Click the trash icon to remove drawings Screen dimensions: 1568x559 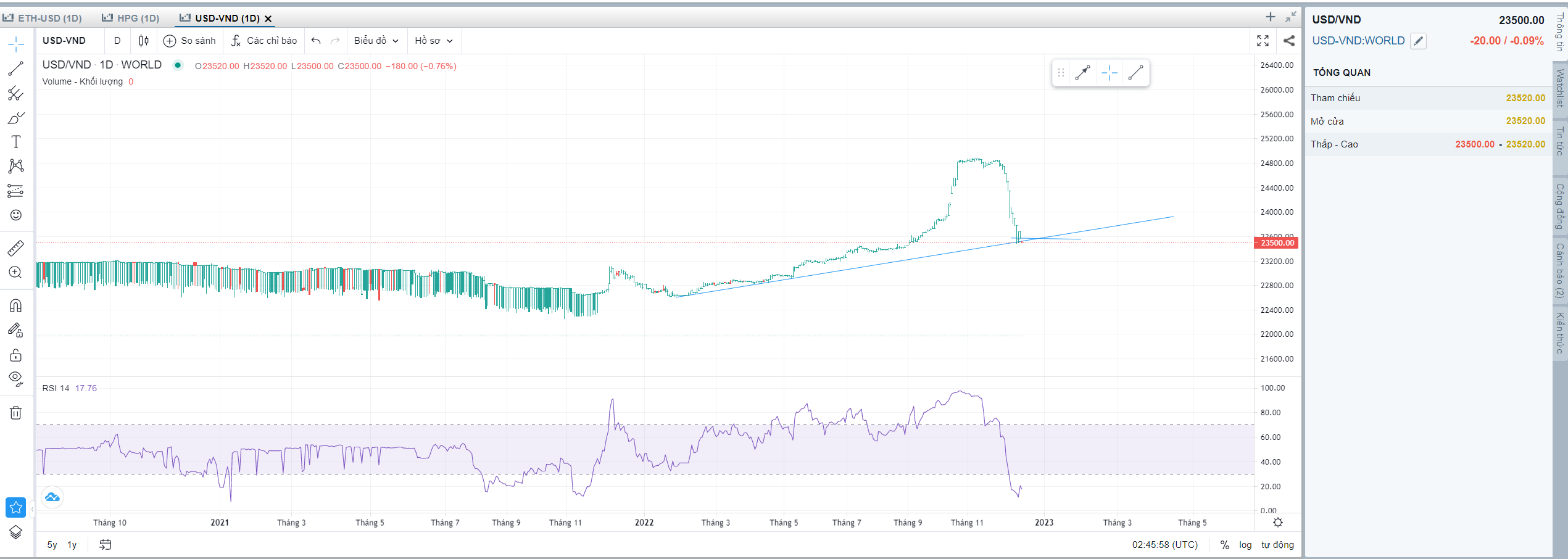16,413
